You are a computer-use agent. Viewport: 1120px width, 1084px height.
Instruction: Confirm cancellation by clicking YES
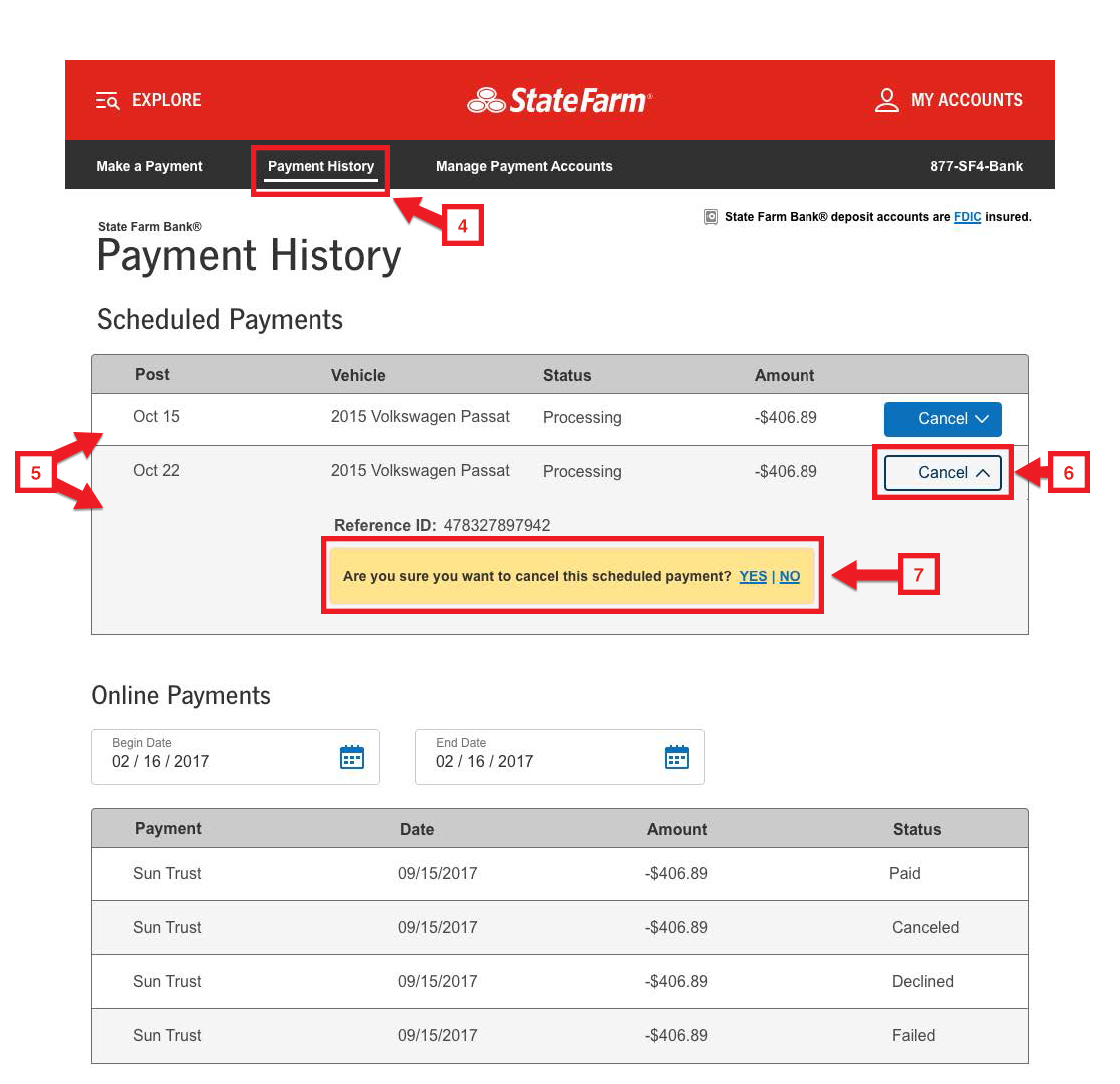tap(753, 576)
